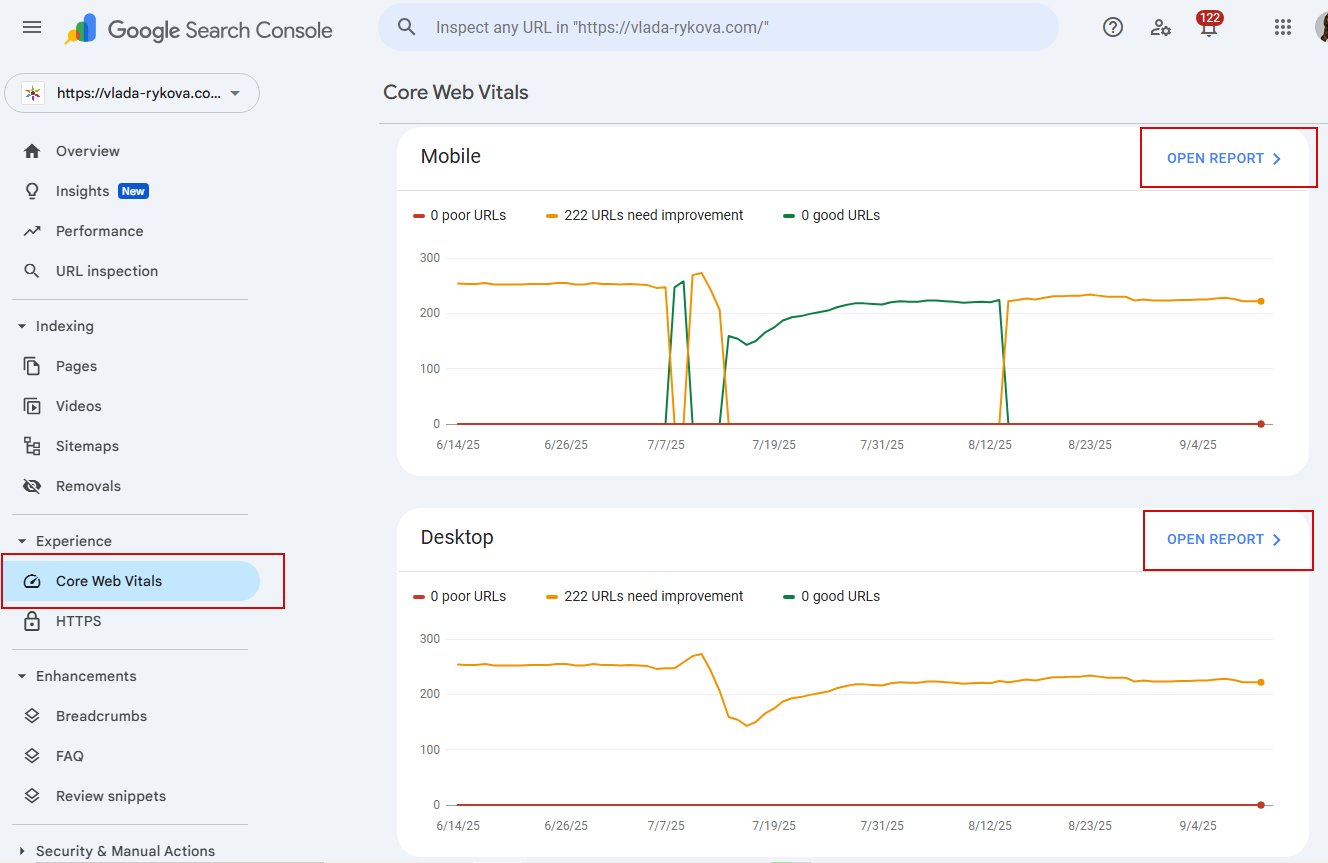Open the Mobile report
1328x863 pixels.
point(1224,158)
